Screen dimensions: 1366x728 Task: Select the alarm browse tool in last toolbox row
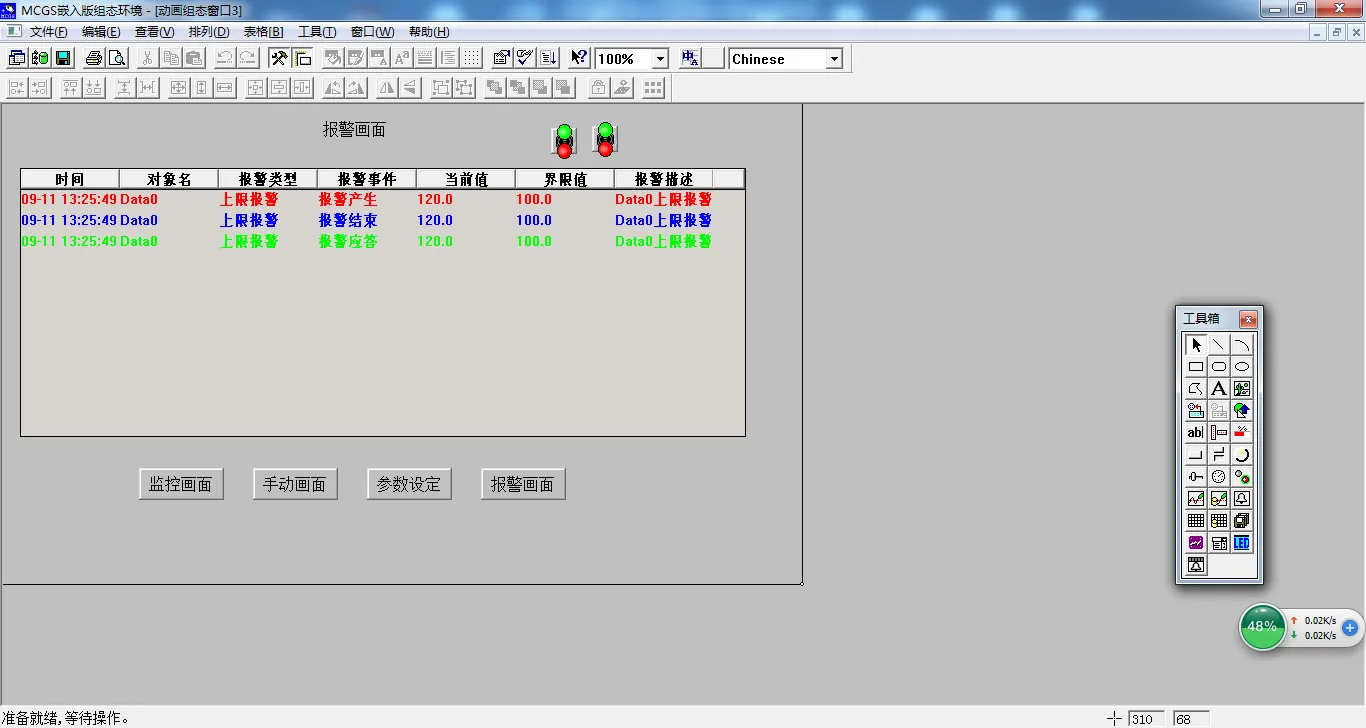pyautogui.click(x=1196, y=565)
